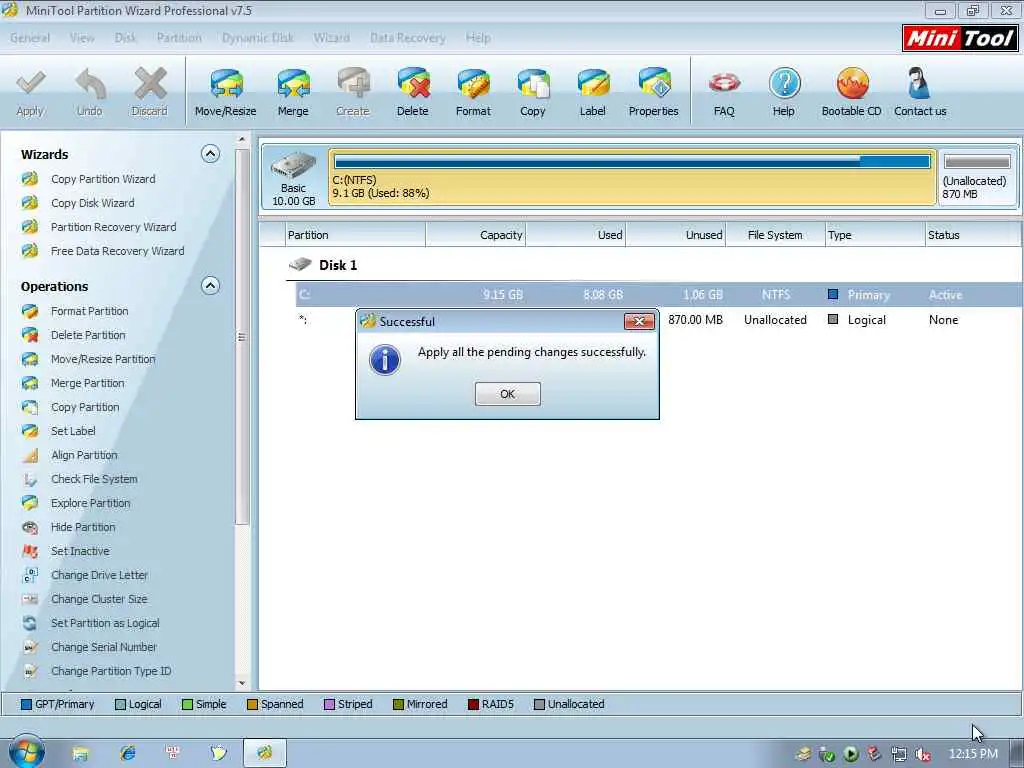Close the Successful dialog with X
1024x768 pixels.
[x=639, y=321]
